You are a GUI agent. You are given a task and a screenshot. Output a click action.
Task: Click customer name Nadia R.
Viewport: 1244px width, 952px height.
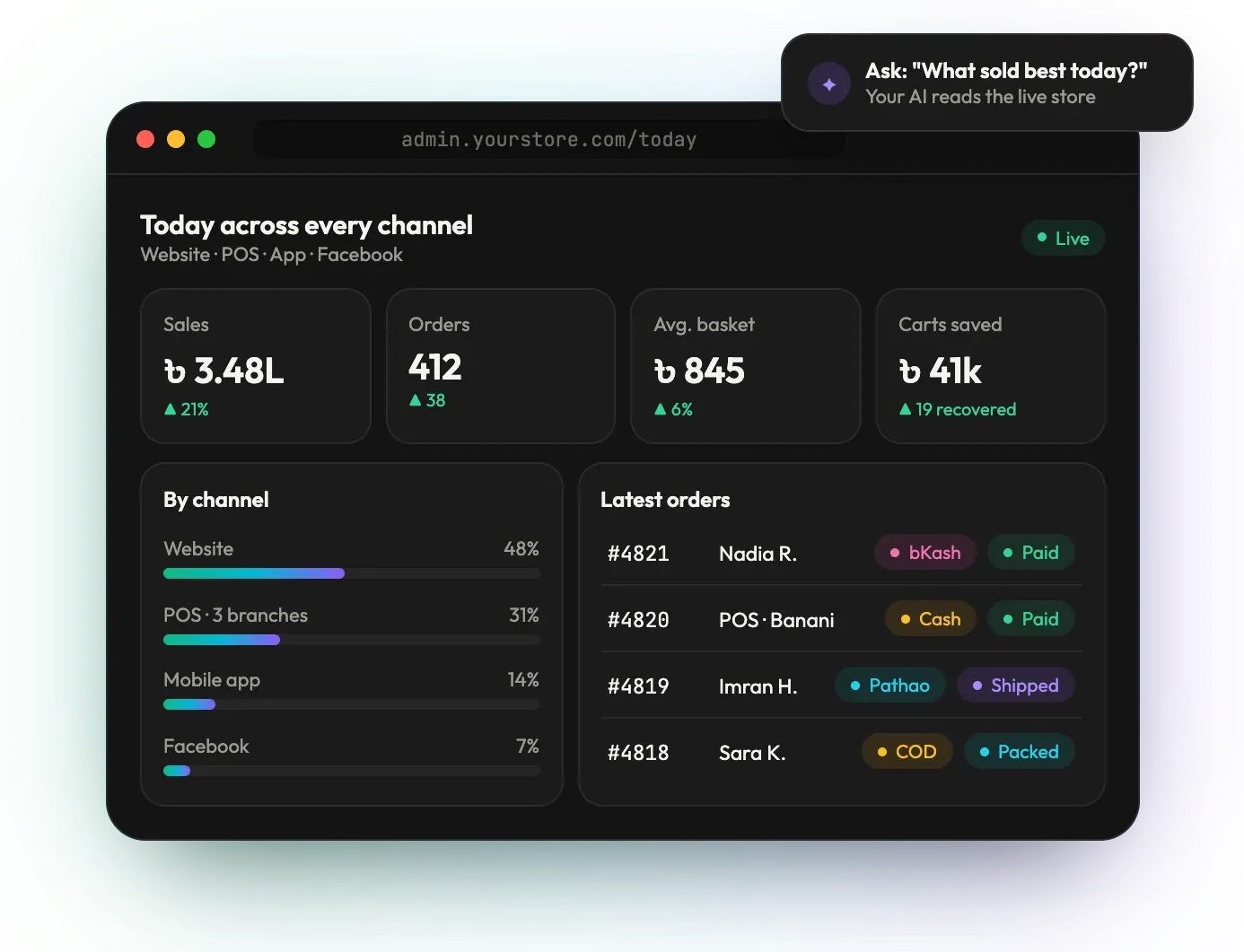[x=758, y=554]
